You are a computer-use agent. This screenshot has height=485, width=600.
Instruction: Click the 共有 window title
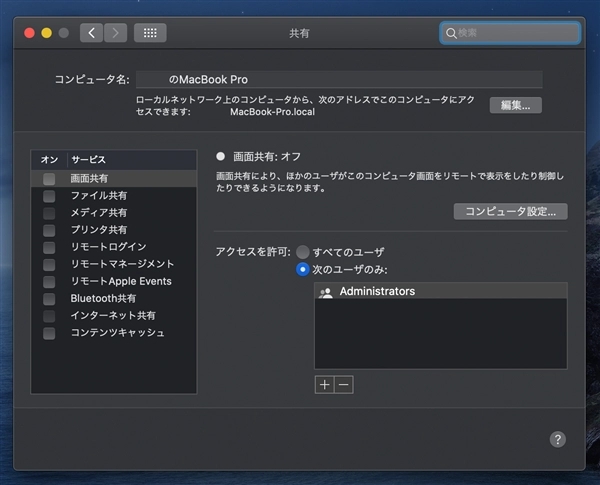pos(299,33)
